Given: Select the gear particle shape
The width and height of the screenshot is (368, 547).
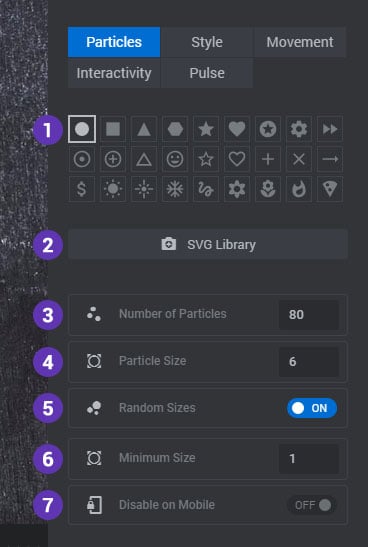Looking at the screenshot, I should coord(299,129).
